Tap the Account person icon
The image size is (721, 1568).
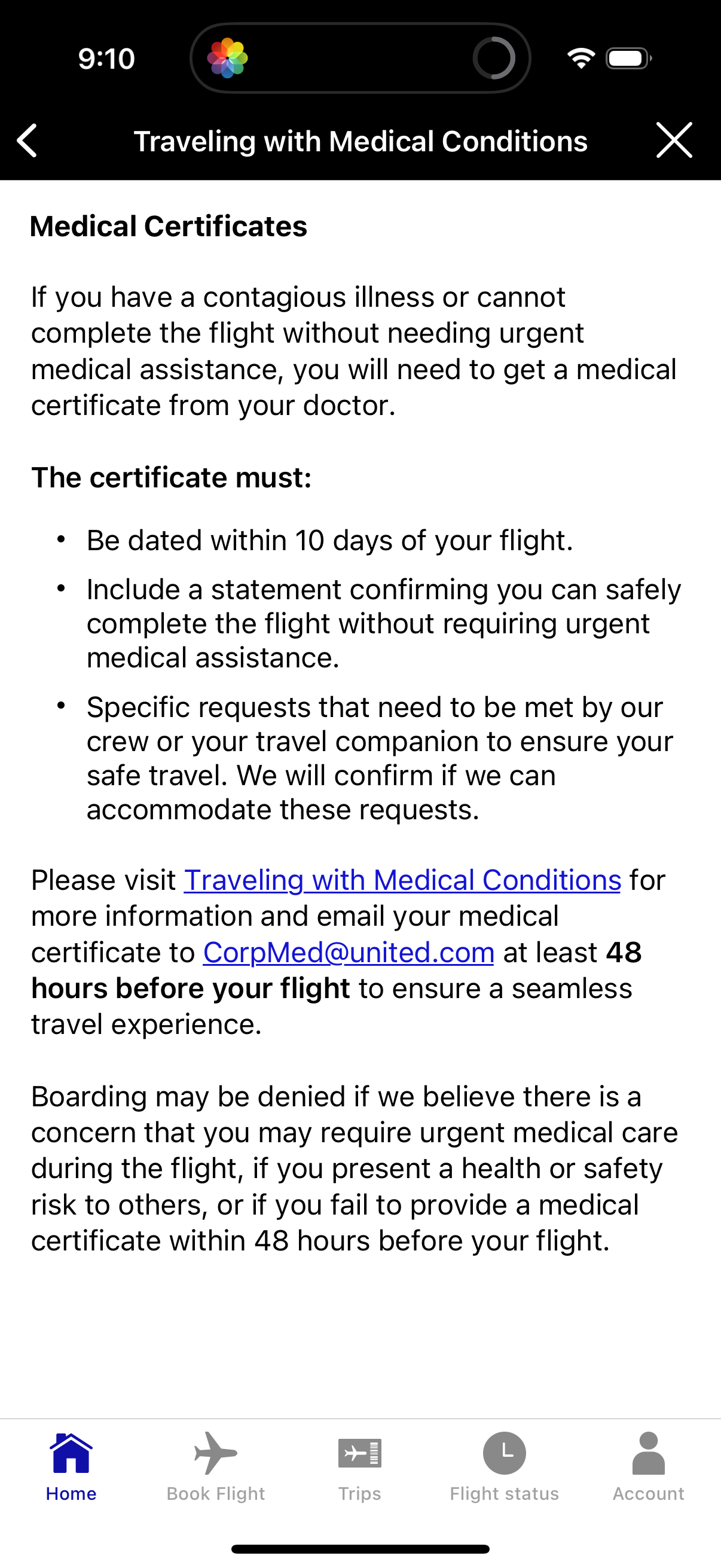(648, 1453)
